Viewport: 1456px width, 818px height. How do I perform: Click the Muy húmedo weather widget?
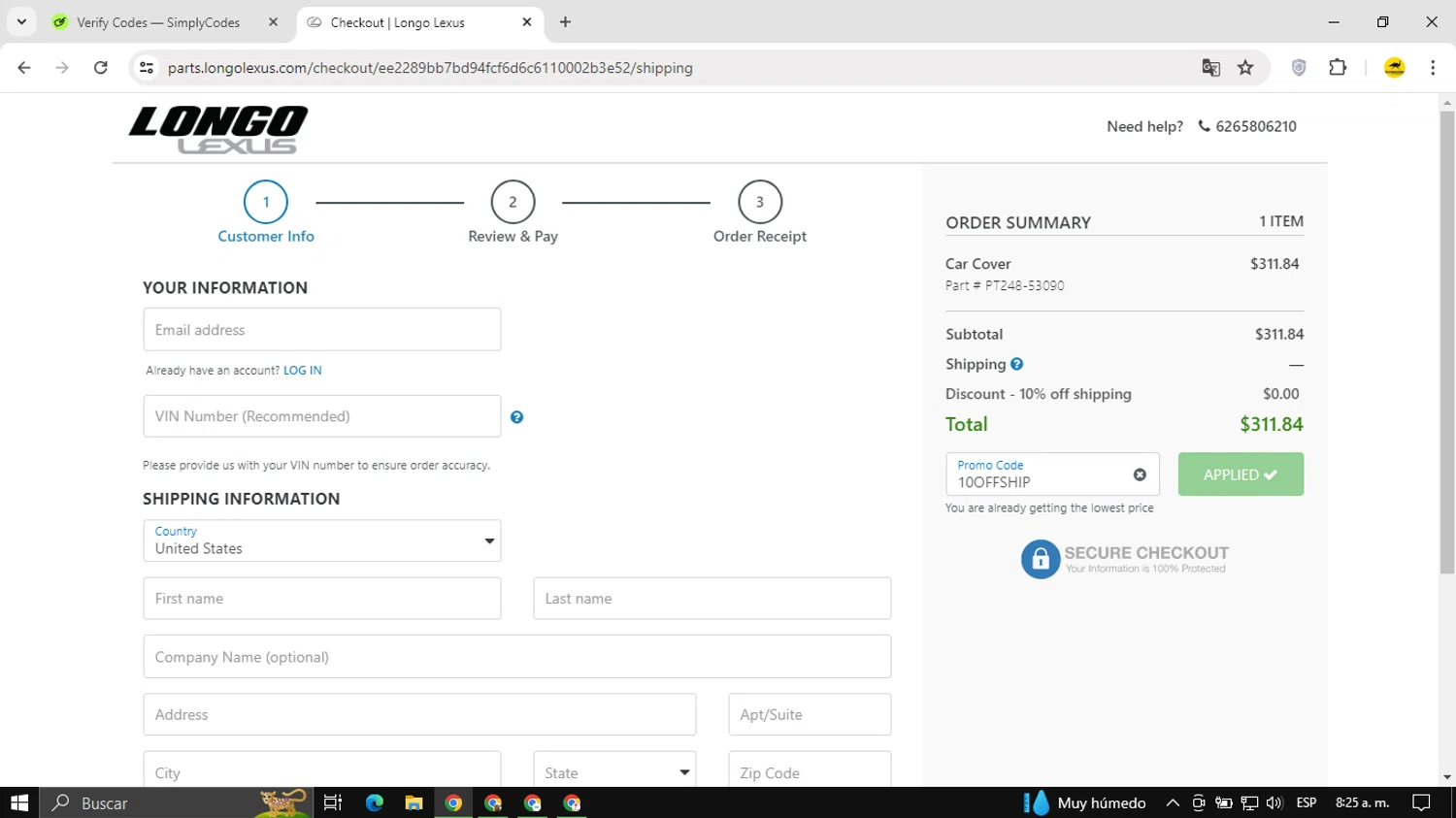click(1085, 802)
